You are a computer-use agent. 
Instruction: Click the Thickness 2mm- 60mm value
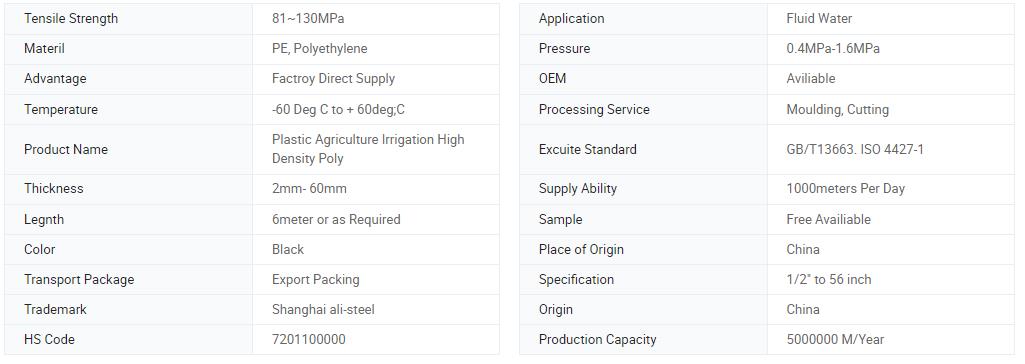[309, 188]
